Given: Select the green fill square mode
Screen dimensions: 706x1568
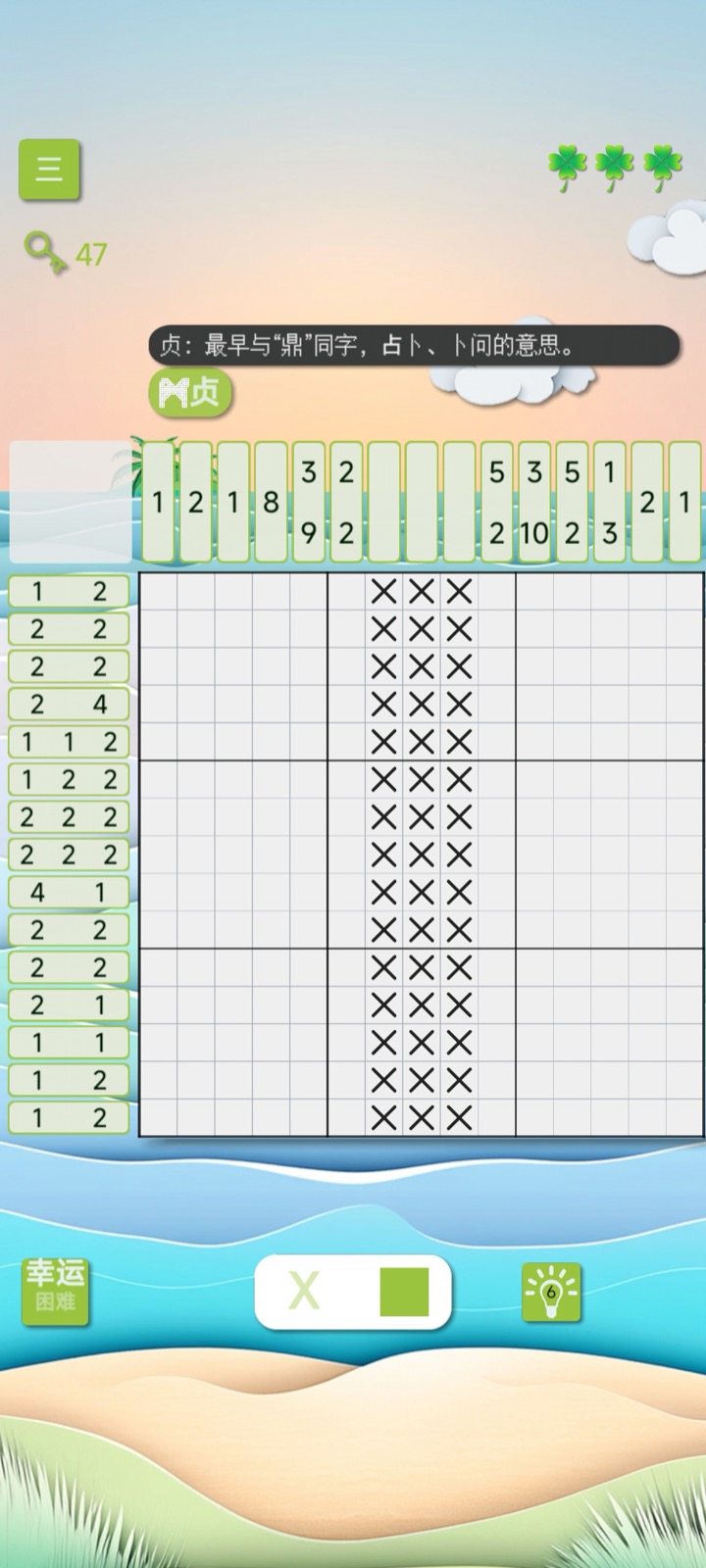Looking at the screenshot, I should 404,1292.
